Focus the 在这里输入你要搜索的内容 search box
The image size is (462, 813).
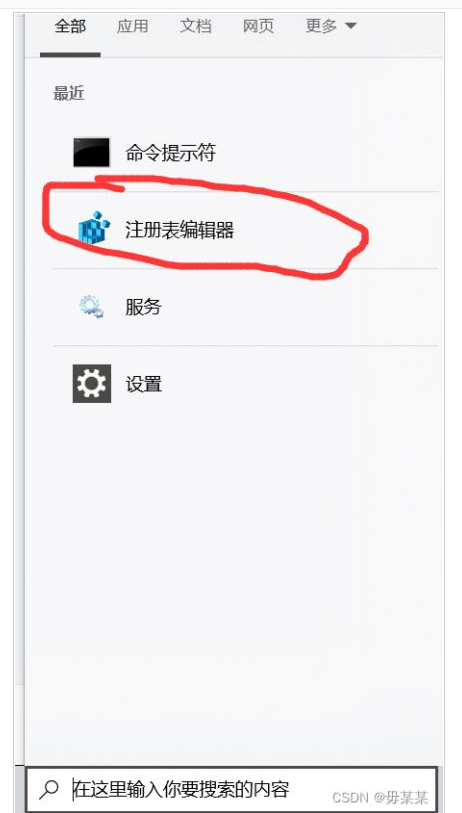coord(232,789)
